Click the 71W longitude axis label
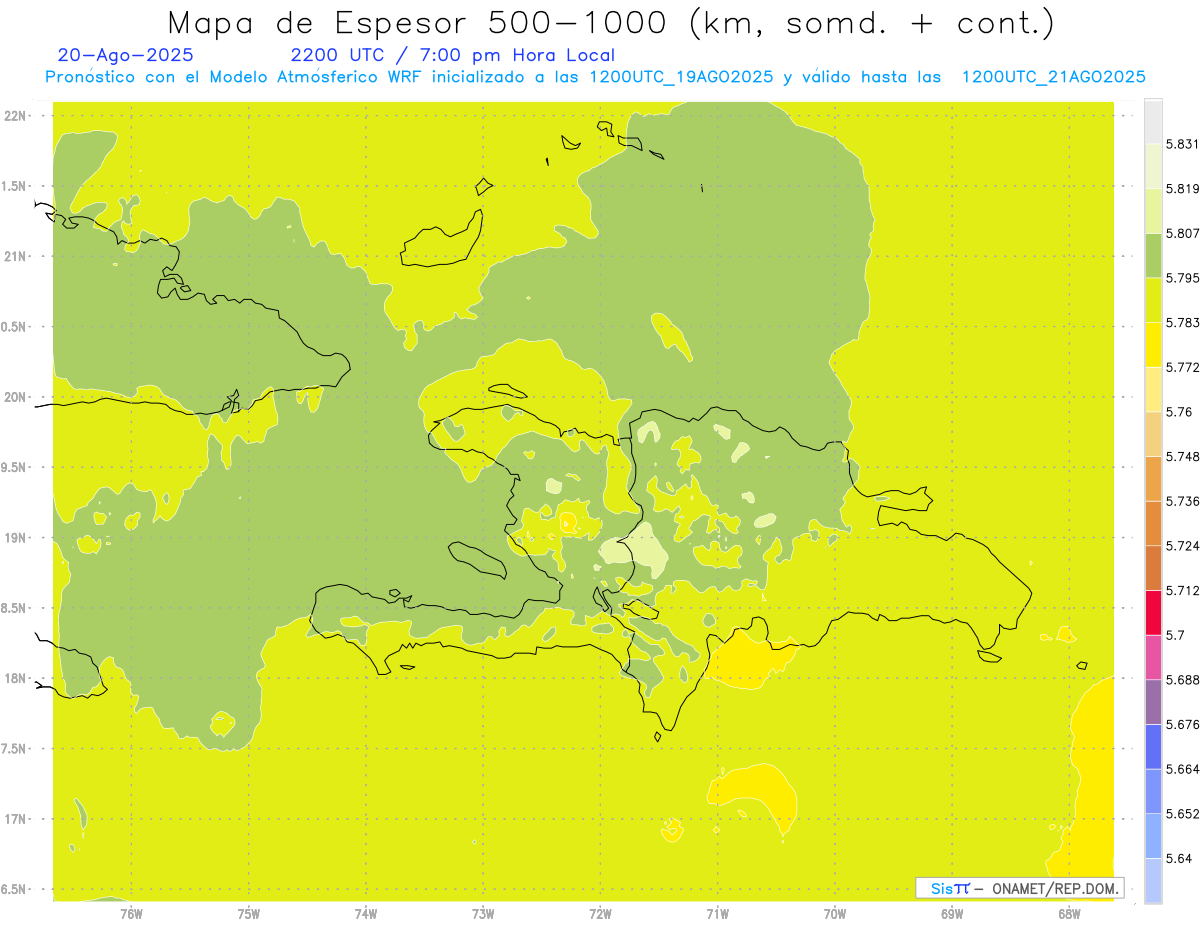 (717, 913)
